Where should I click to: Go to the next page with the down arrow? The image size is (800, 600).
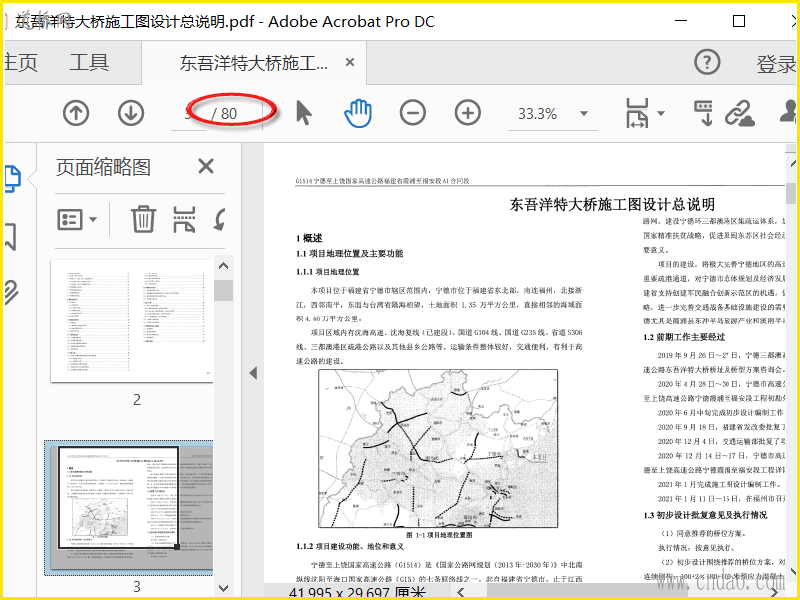point(131,113)
